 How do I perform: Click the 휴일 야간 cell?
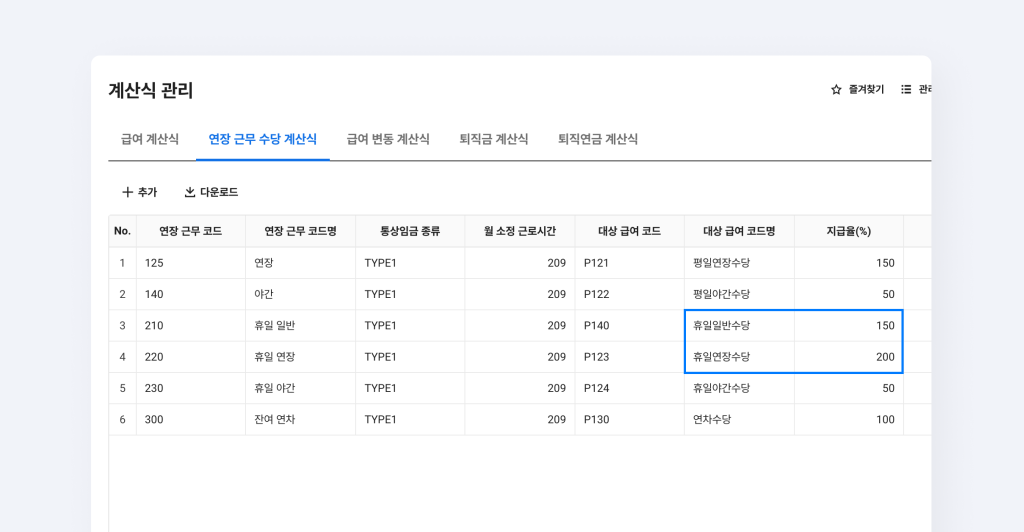300,388
